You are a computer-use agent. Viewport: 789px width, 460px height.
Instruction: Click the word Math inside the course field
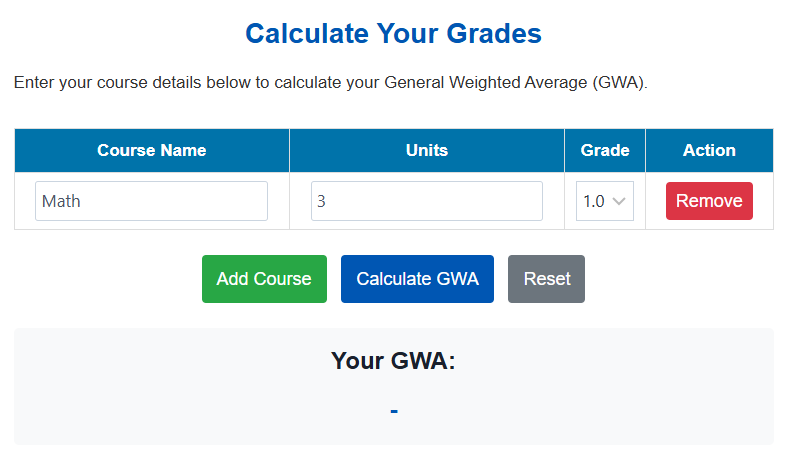pos(61,201)
